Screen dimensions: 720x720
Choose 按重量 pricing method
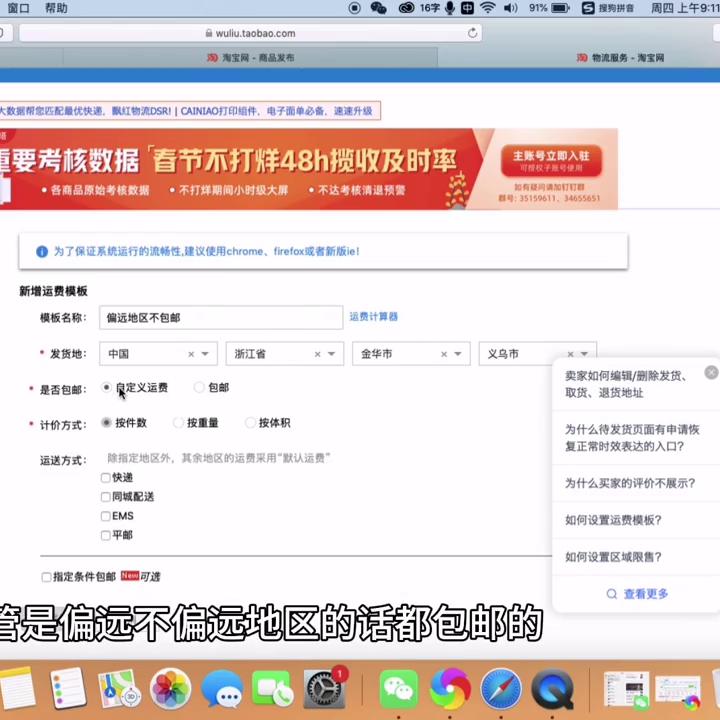[178, 422]
